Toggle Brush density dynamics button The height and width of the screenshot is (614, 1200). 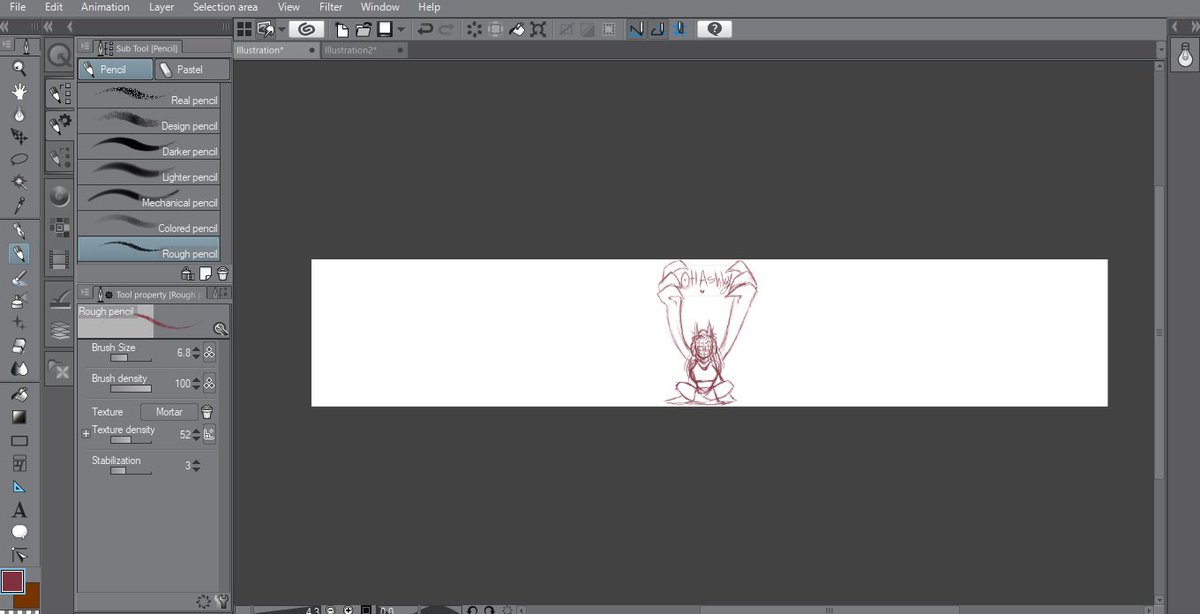[x=209, y=383]
